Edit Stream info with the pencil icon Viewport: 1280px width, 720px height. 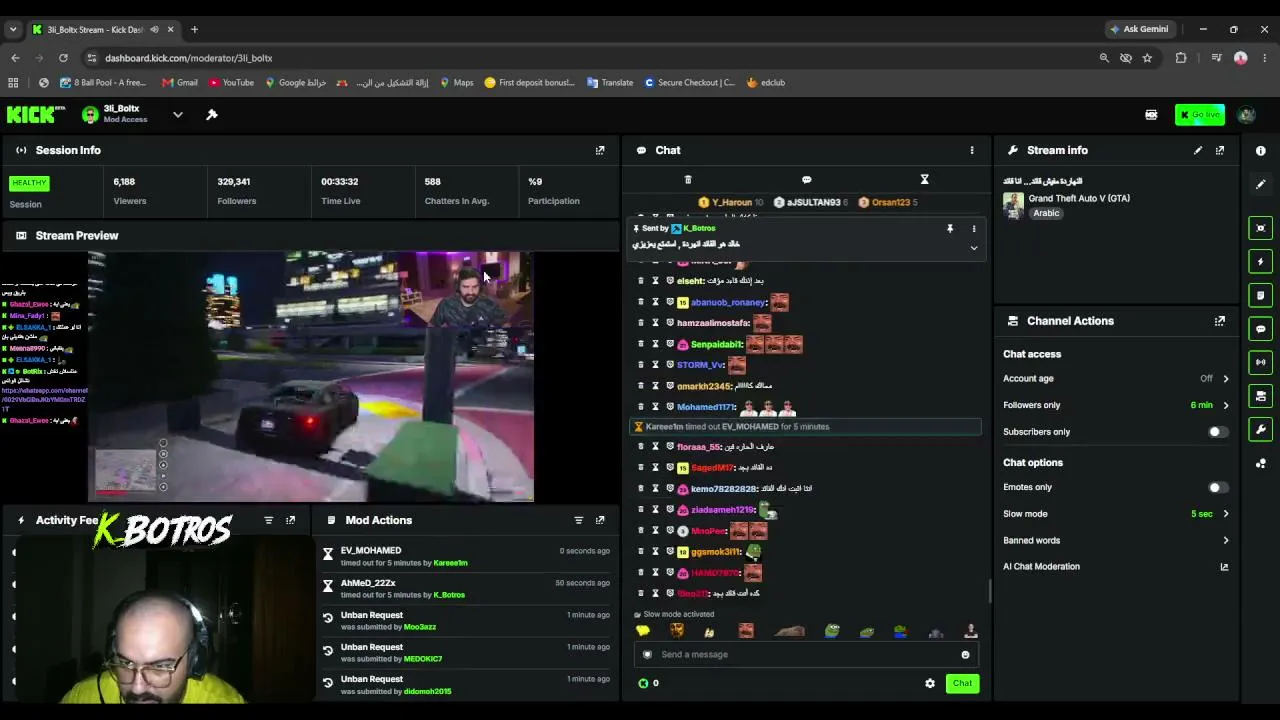[1198, 150]
